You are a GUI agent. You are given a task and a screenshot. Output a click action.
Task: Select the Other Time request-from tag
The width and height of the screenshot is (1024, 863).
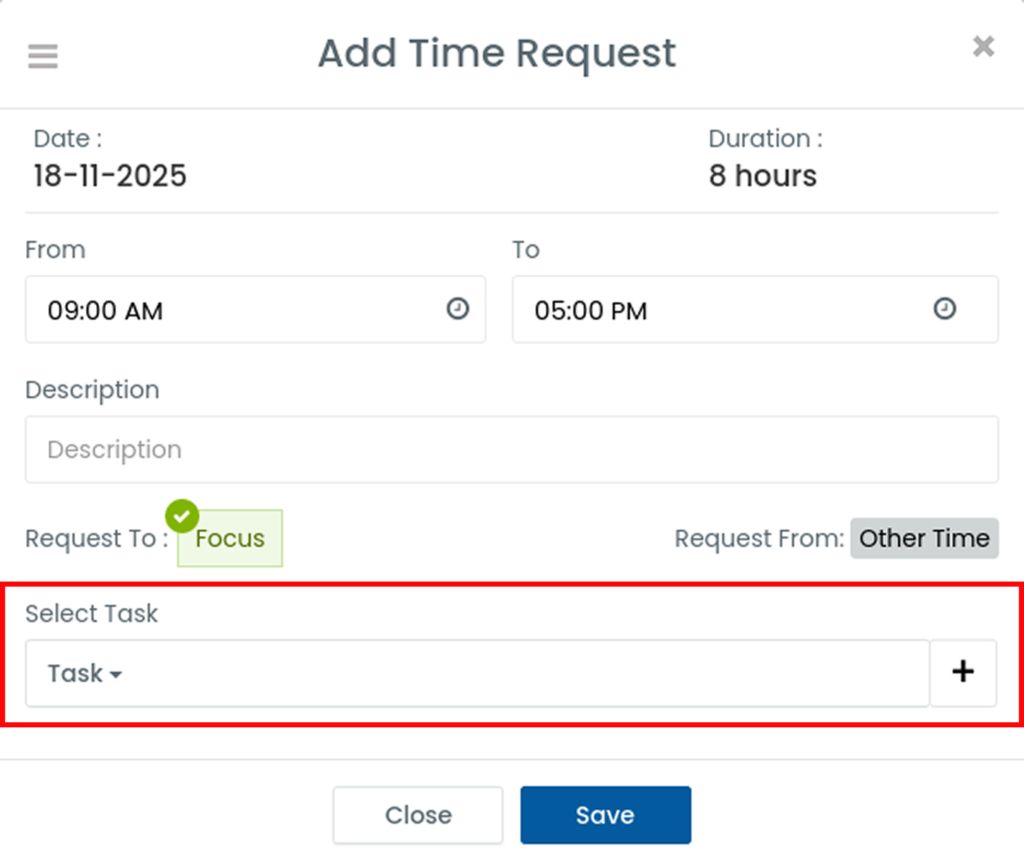point(924,538)
